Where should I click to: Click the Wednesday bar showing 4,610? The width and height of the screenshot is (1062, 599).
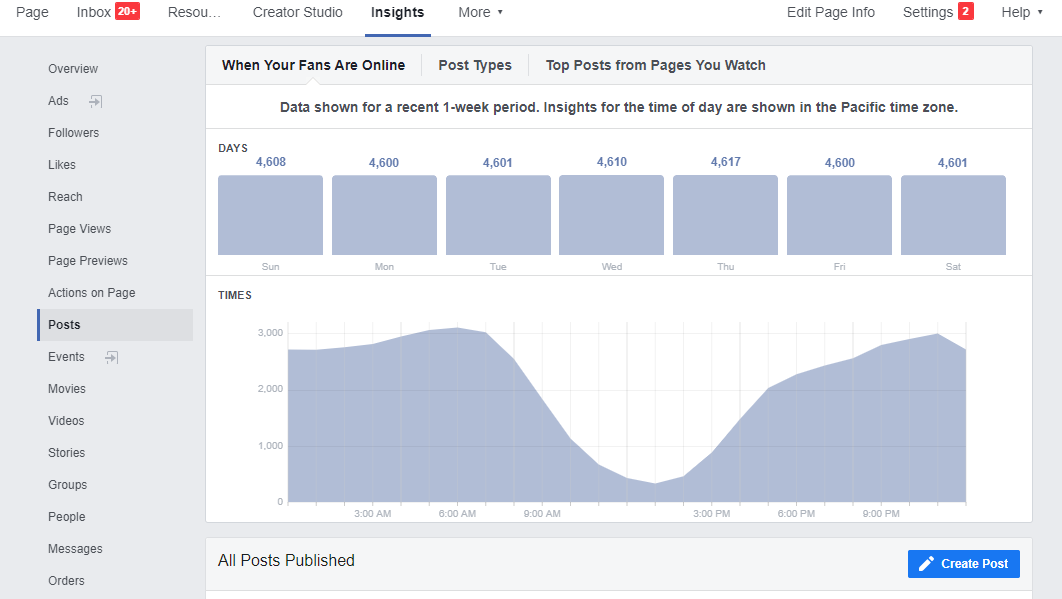tap(611, 215)
